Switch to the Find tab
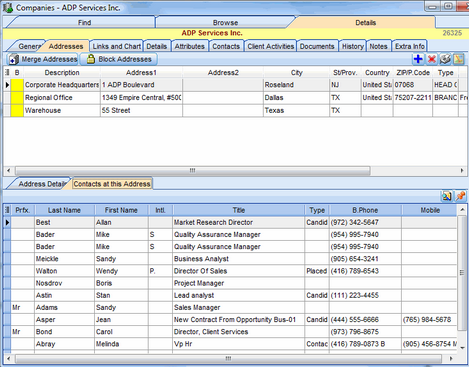 [x=84, y=23]
